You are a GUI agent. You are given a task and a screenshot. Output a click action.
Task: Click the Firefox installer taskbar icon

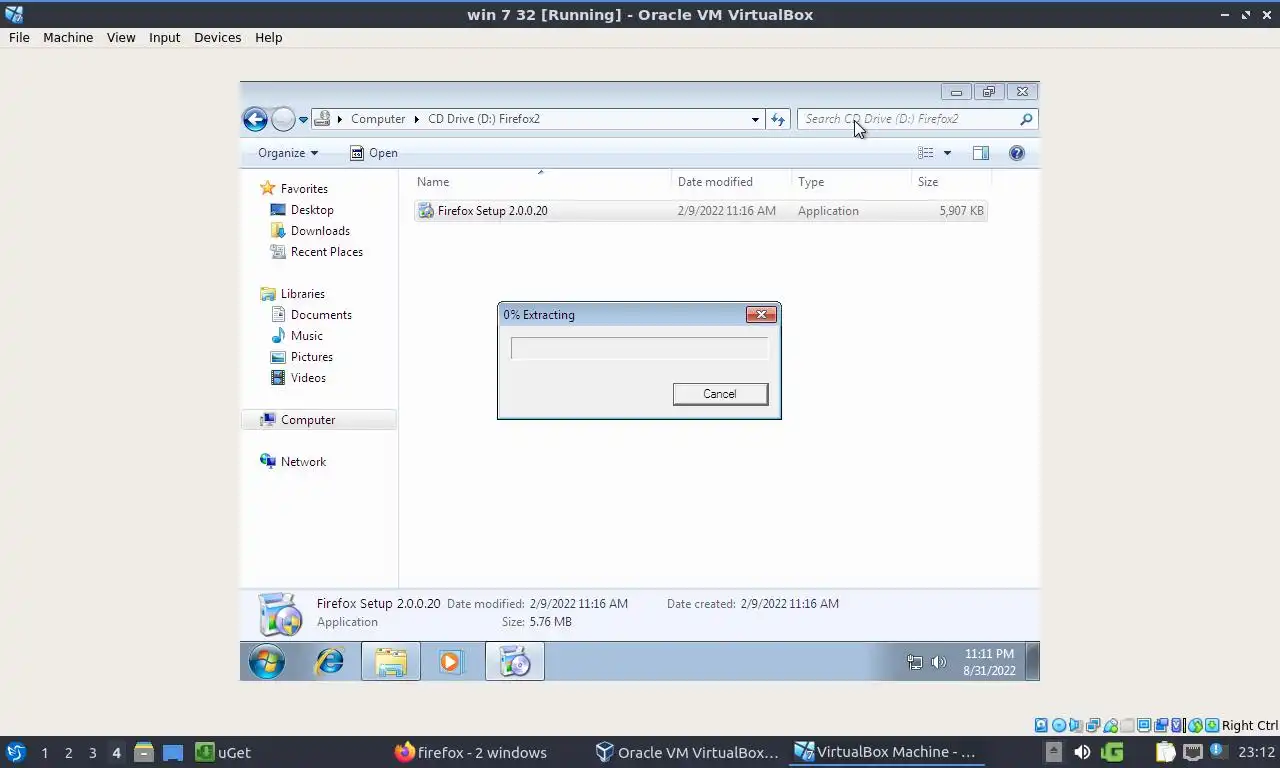pos(515,661)
